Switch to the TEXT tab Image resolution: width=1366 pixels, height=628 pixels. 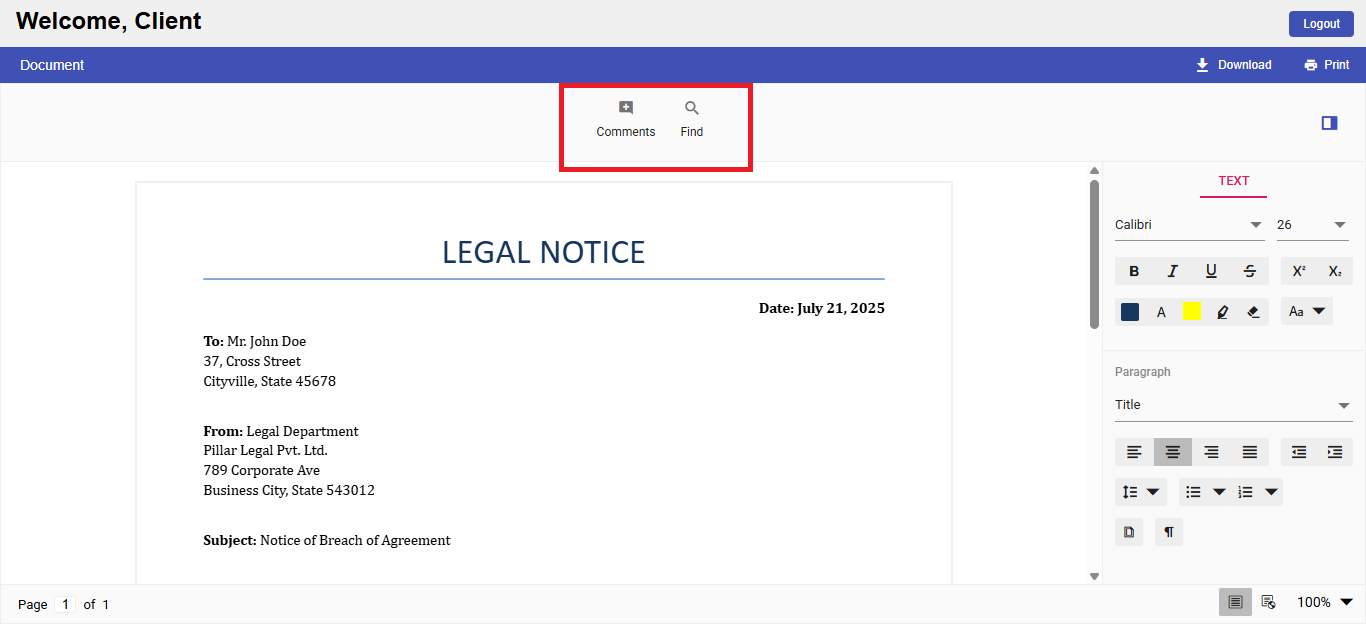[x=1233, y=181]
